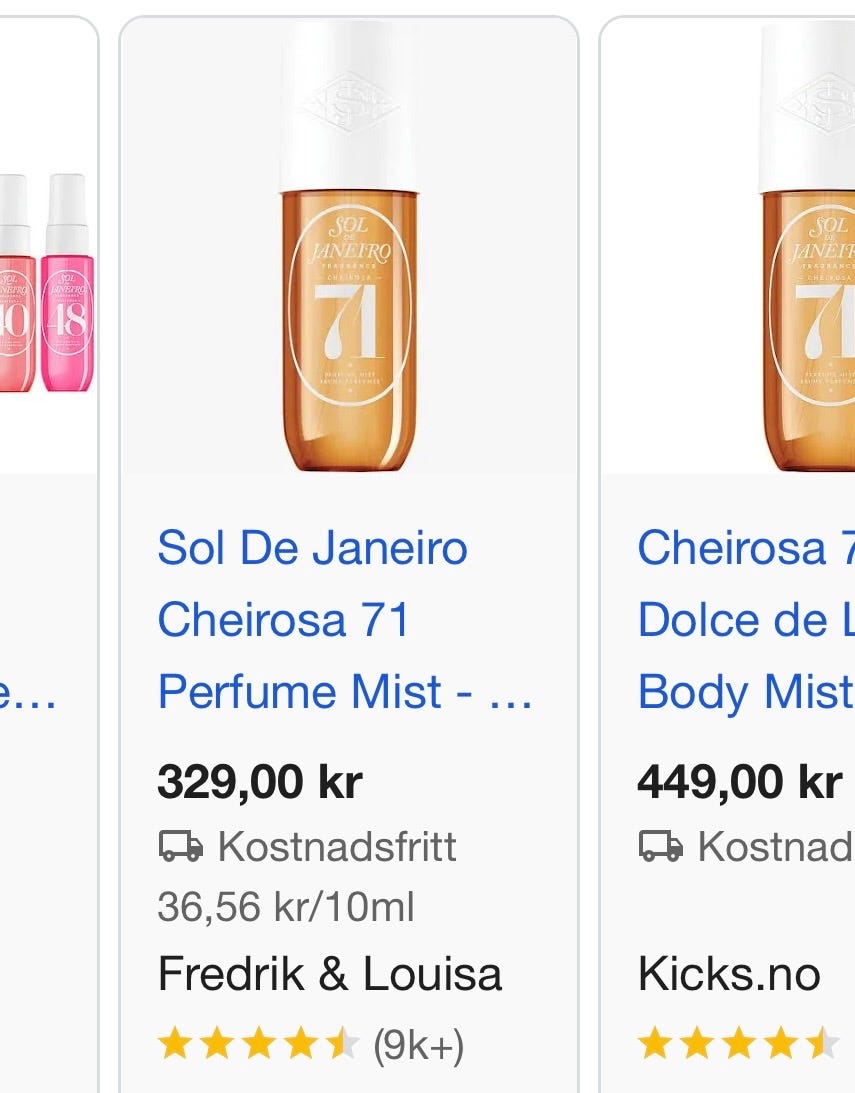Click the orange Cheirosa 71 bottle image in the middle card

click(x=349, y=246)
